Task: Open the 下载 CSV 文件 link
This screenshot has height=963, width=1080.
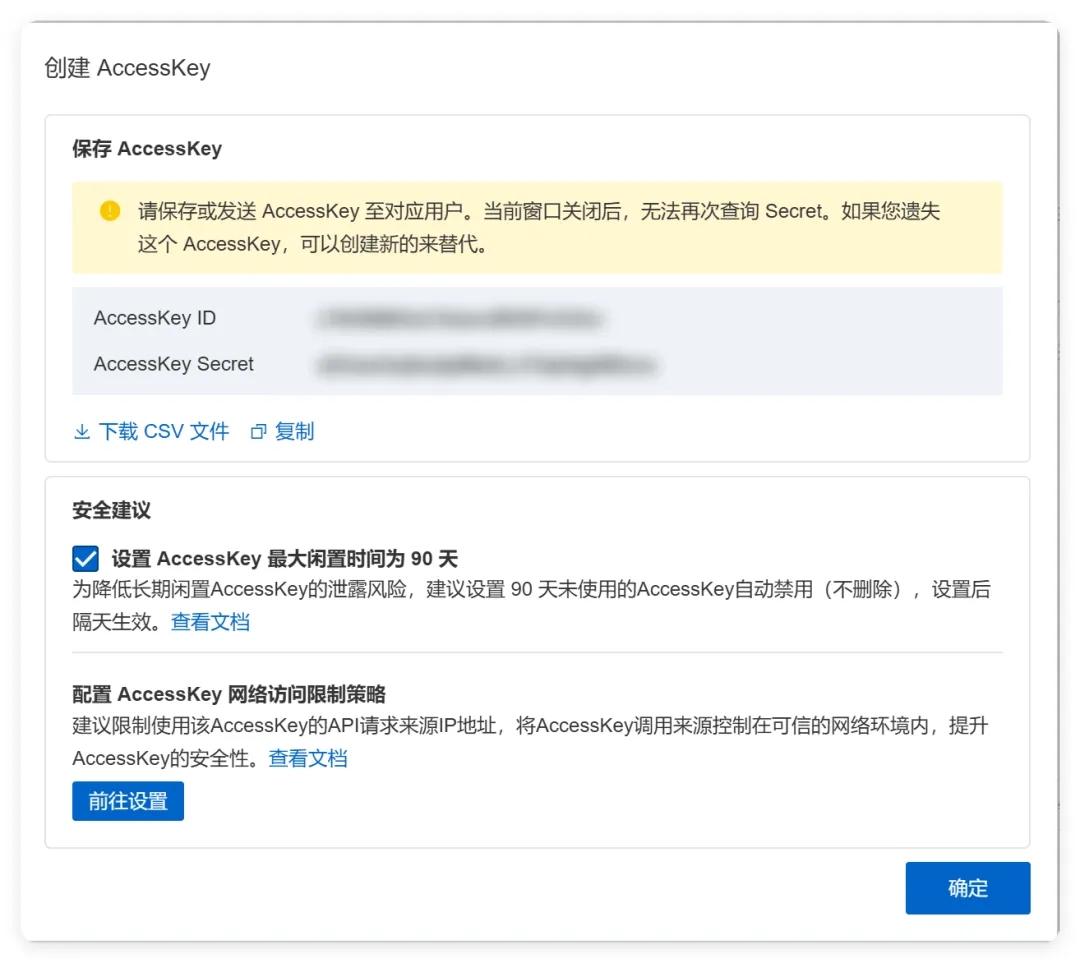Action: click(x=163, y=432)
